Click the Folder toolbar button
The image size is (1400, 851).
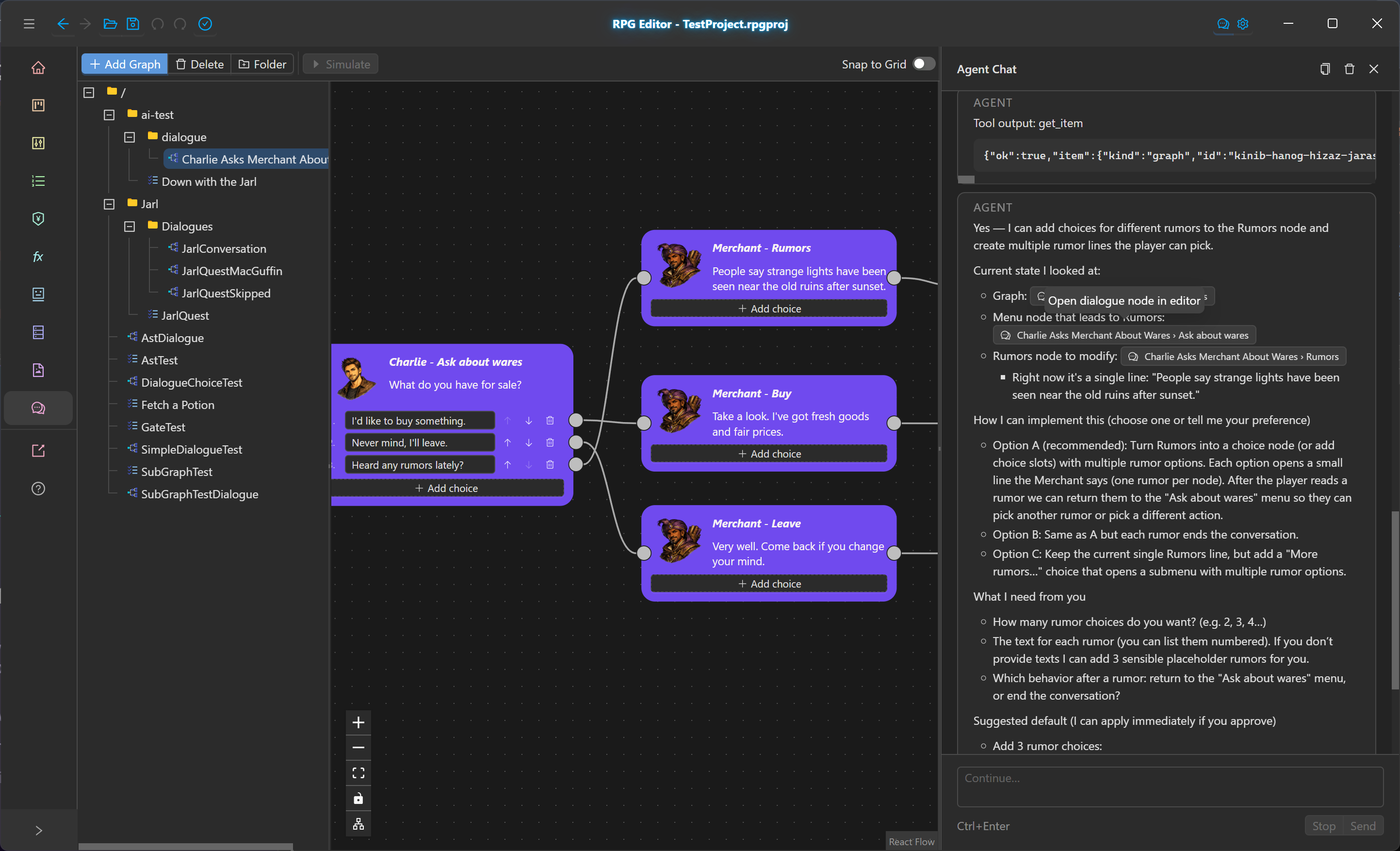point(262,64)
